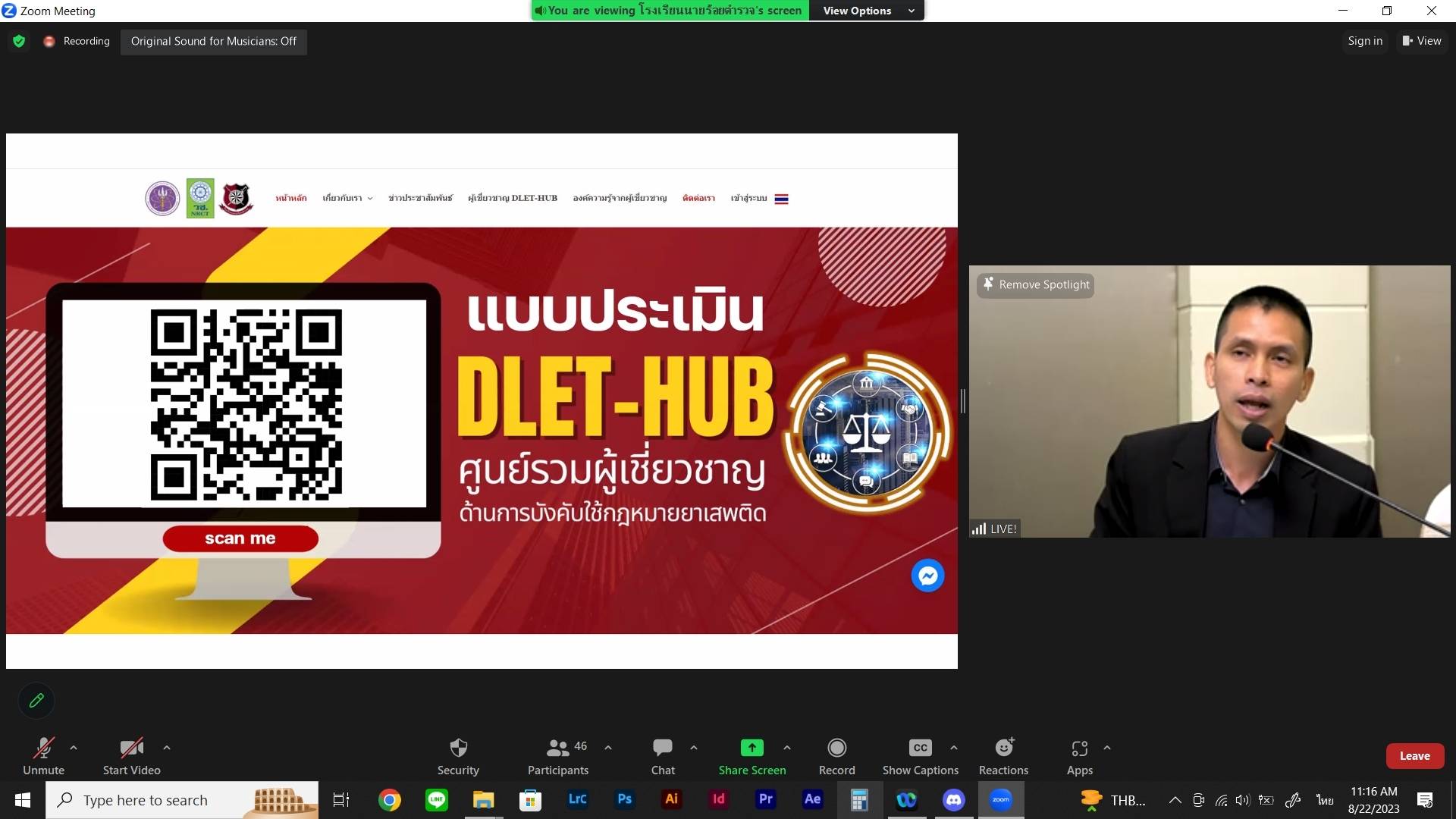
Task: Click the red Leave button
Action: [x=1414, y=756]
